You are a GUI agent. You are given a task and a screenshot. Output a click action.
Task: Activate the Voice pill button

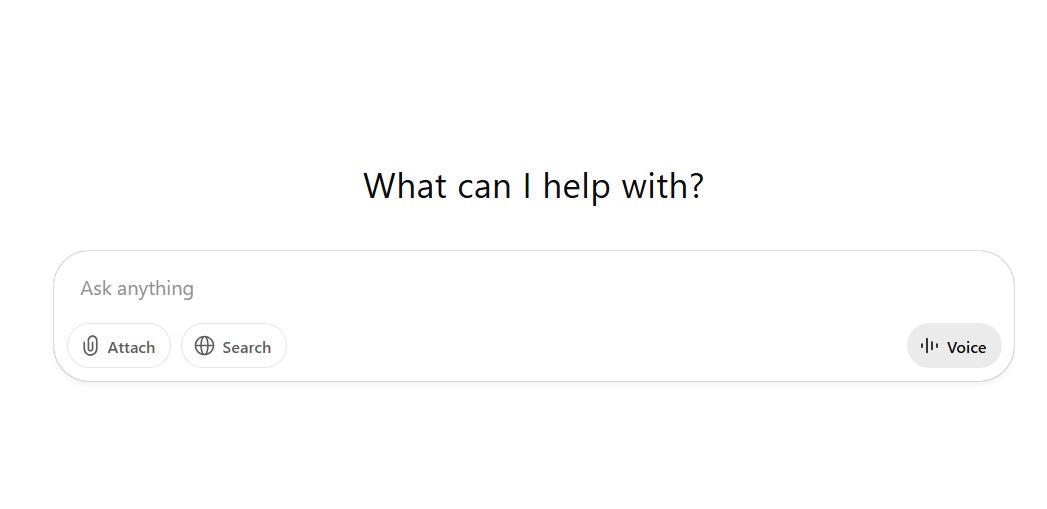[953, 346]
